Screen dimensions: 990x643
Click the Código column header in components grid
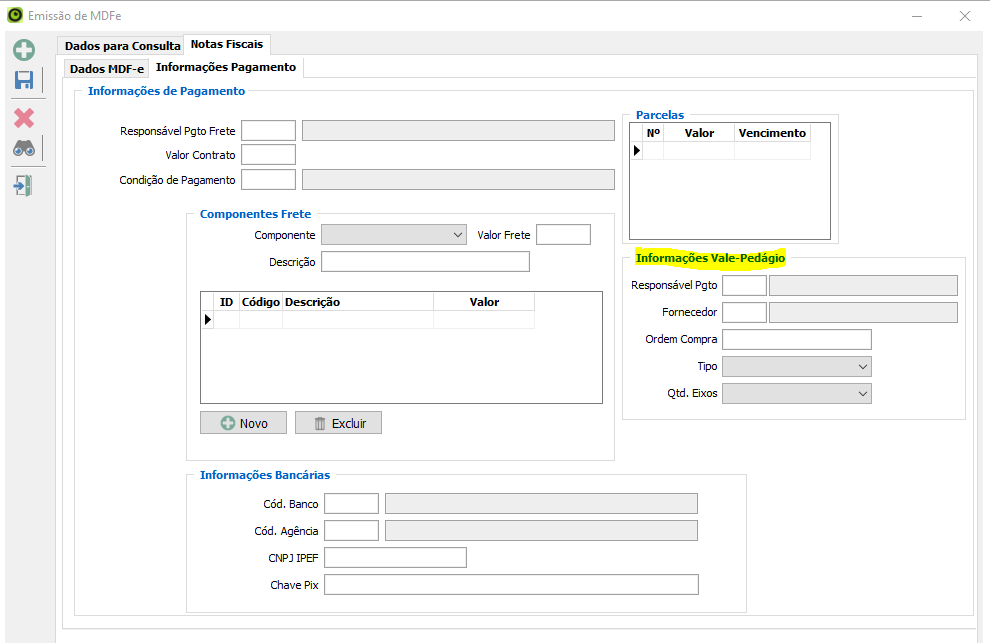[261, 302]
